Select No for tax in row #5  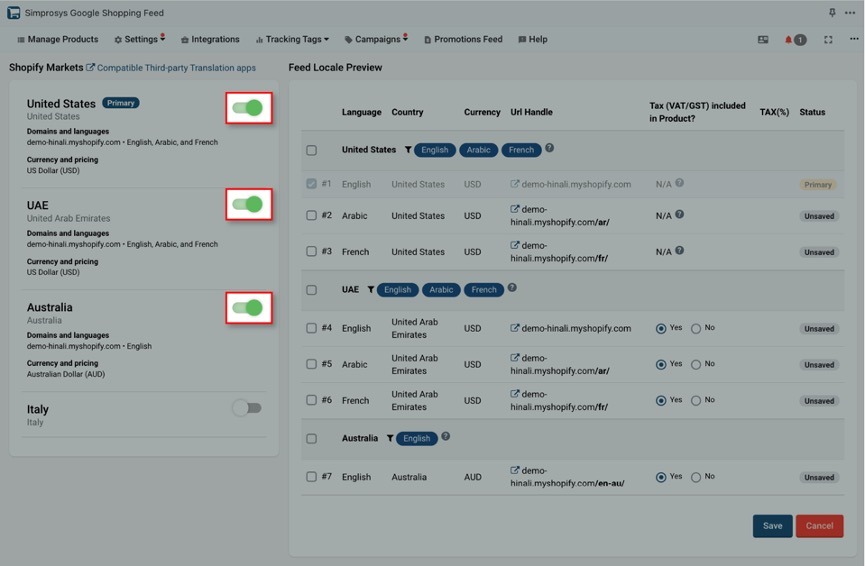pyautogui.click(x=696, y=364)
